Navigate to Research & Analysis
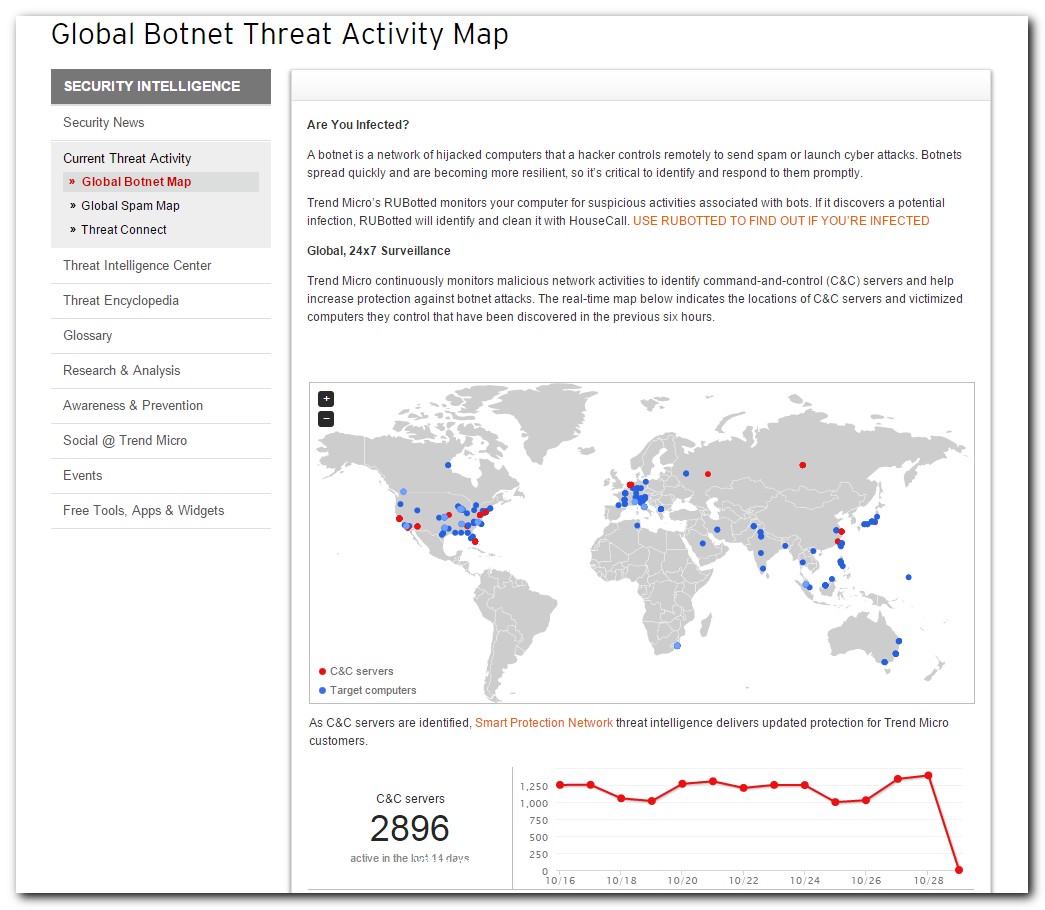 122,370
